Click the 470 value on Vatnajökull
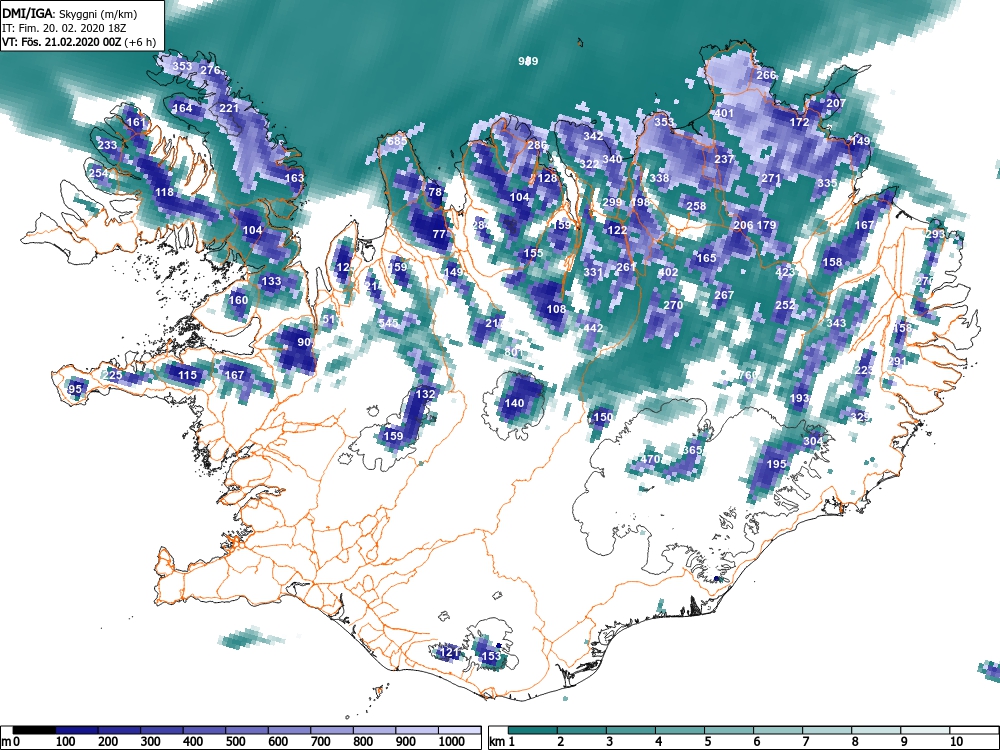 650,459
